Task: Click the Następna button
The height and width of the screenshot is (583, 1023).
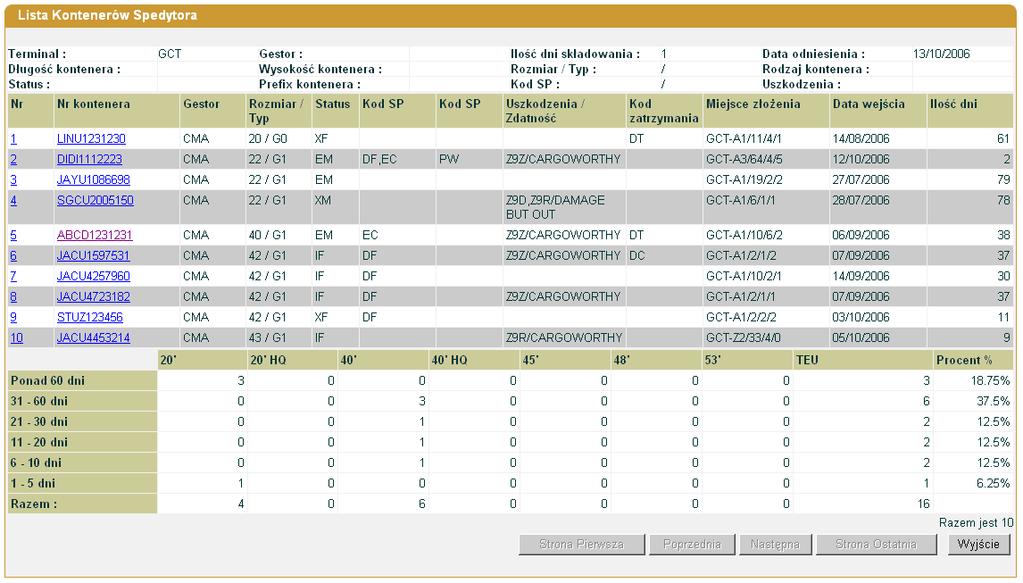Action: point(775,545)
